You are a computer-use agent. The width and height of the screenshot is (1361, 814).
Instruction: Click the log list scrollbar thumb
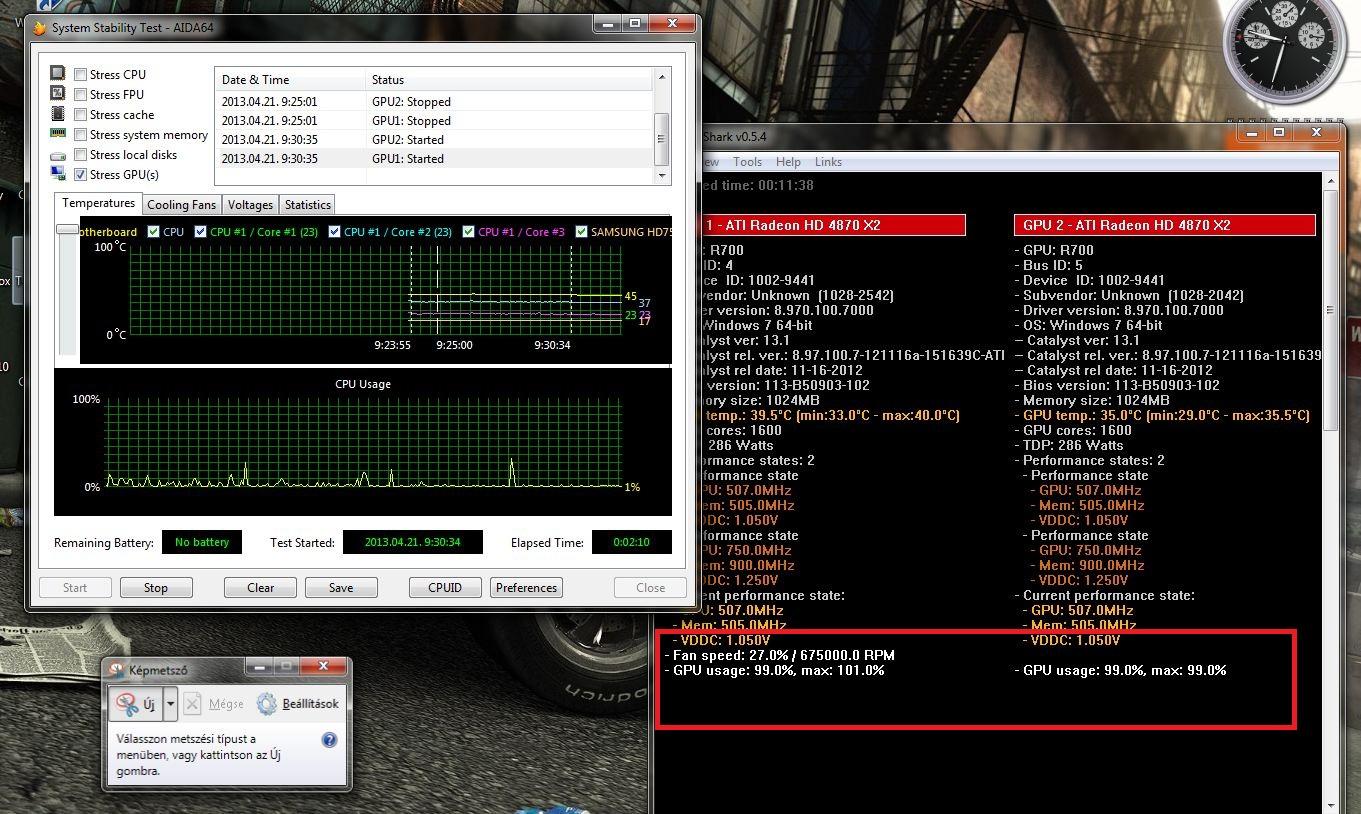(x=661, y=141)
